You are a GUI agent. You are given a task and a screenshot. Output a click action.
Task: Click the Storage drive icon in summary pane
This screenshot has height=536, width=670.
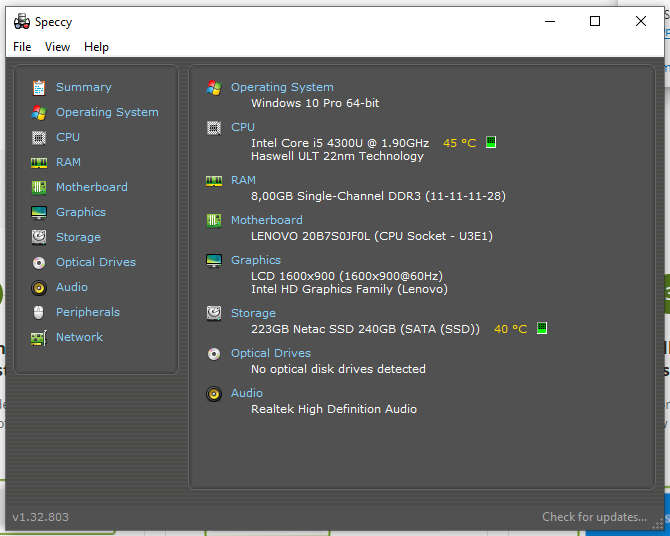[x=214, y=313]
